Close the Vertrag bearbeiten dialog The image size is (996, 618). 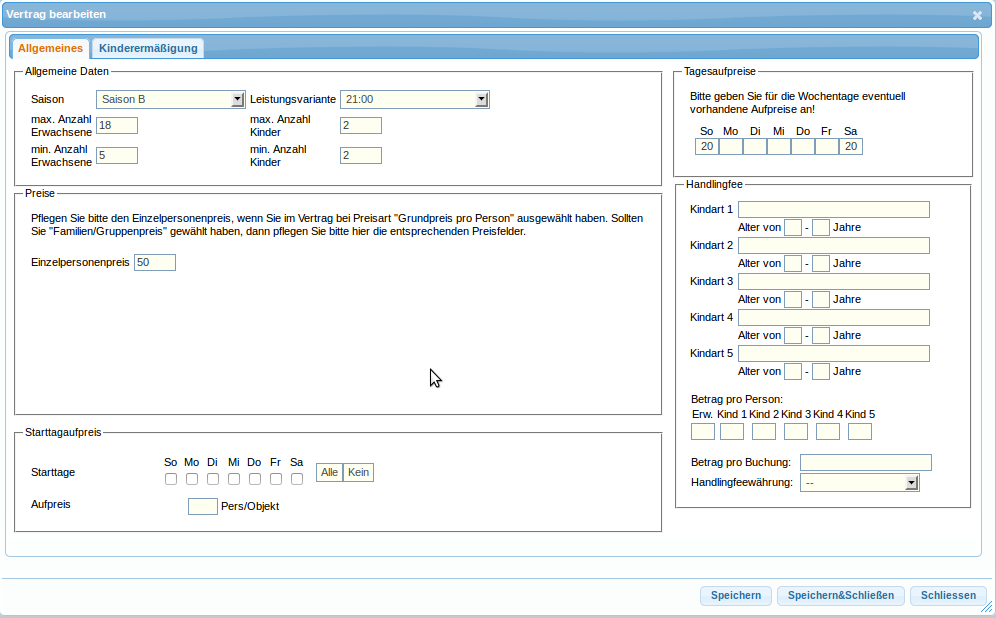pos(977,15)
